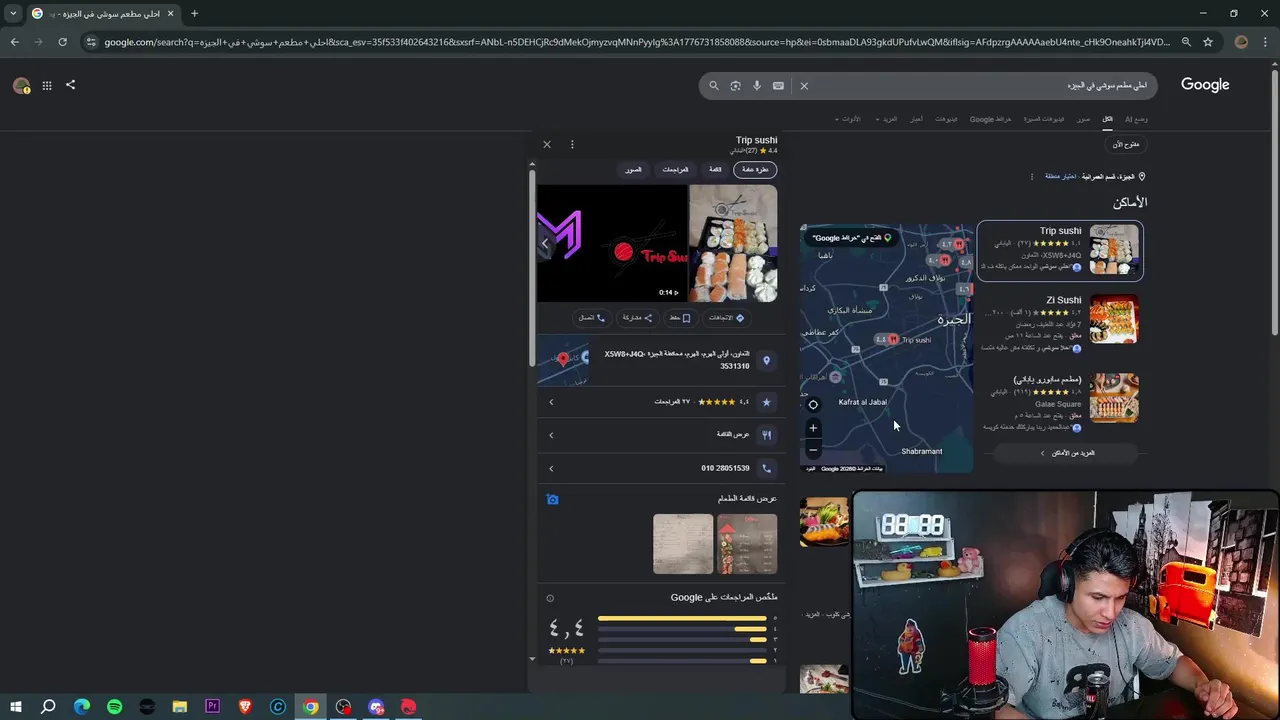
Task: Open Spotify from the taskbar
Action: tap(114, 707)
